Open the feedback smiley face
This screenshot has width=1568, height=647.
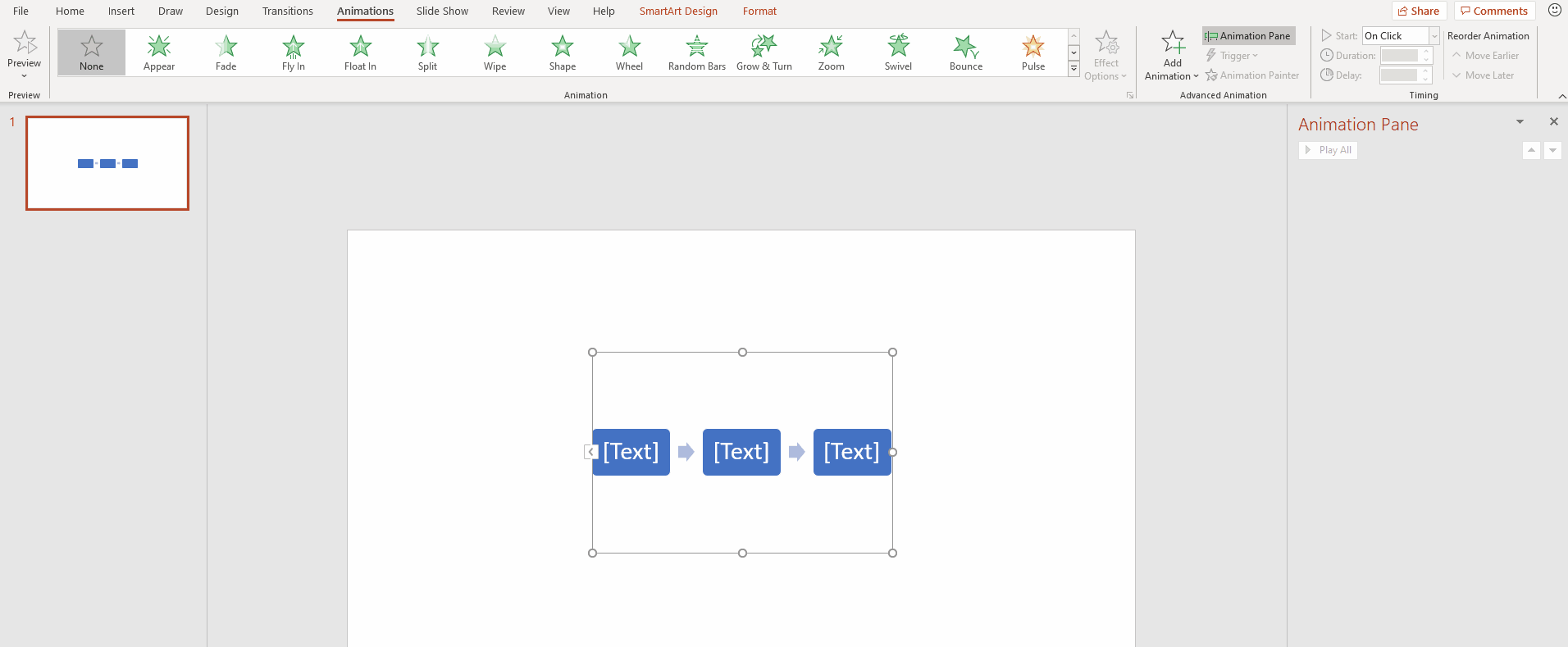click(x=1554, y=11)
